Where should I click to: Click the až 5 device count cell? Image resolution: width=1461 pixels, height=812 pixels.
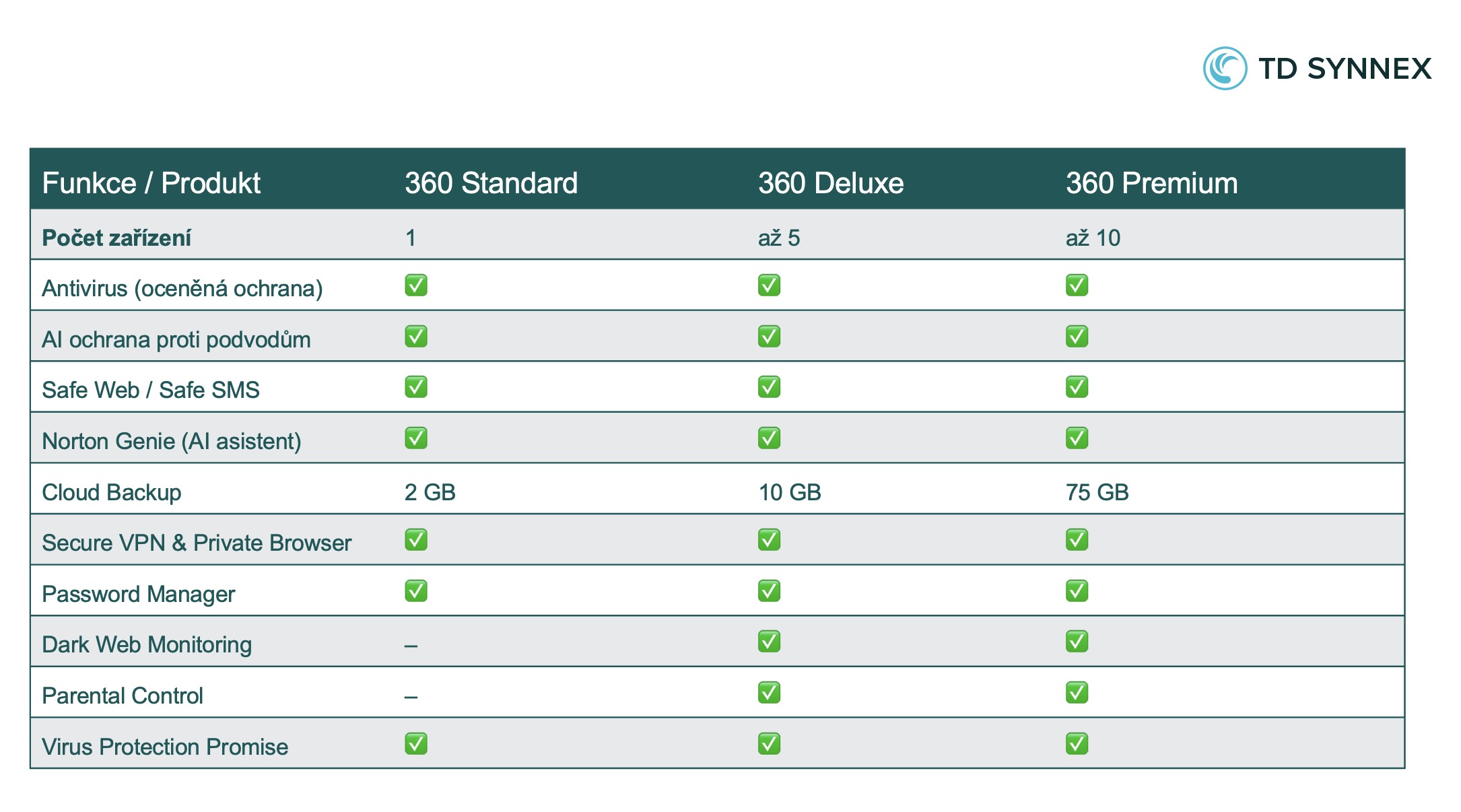click(x=778, y=238)
